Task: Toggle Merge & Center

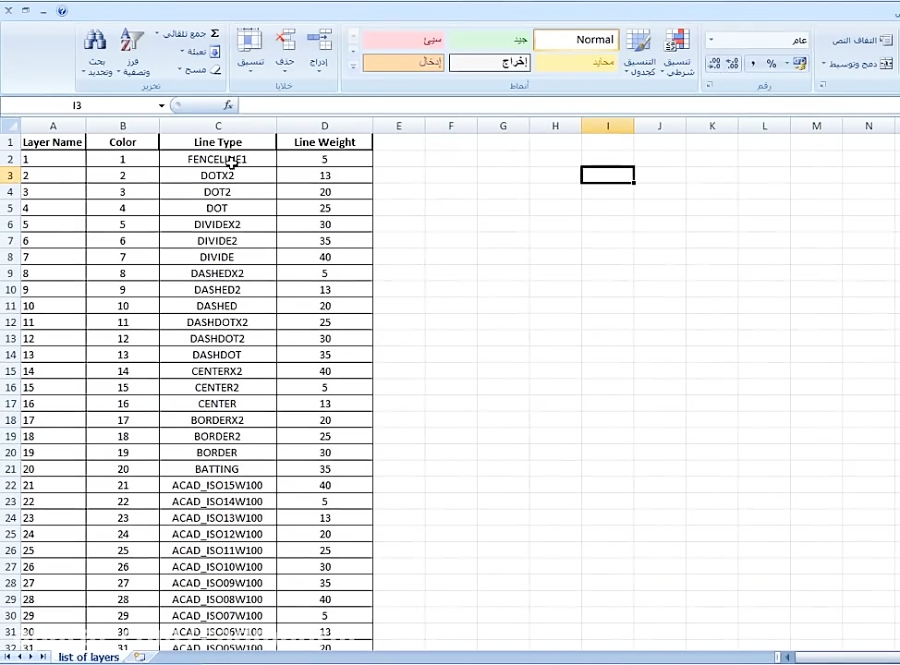Action: (858, 62)
